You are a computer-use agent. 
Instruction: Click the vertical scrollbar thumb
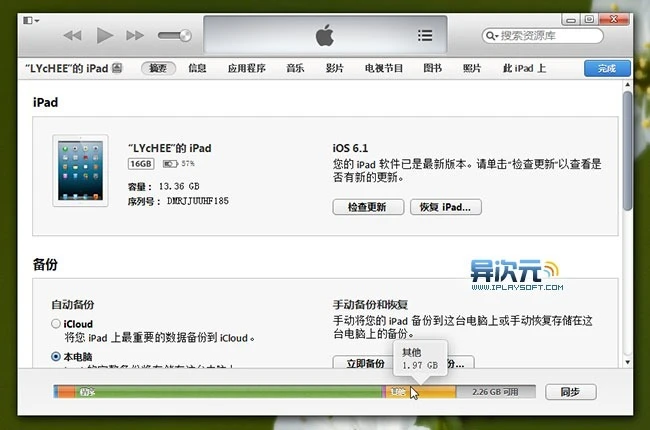[628, 151]
